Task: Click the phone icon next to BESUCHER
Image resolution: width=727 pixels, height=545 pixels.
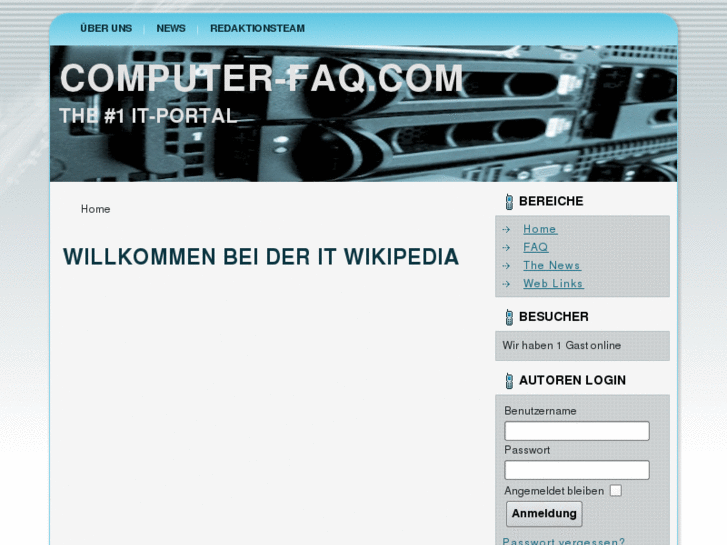Action: pos(509,317)
